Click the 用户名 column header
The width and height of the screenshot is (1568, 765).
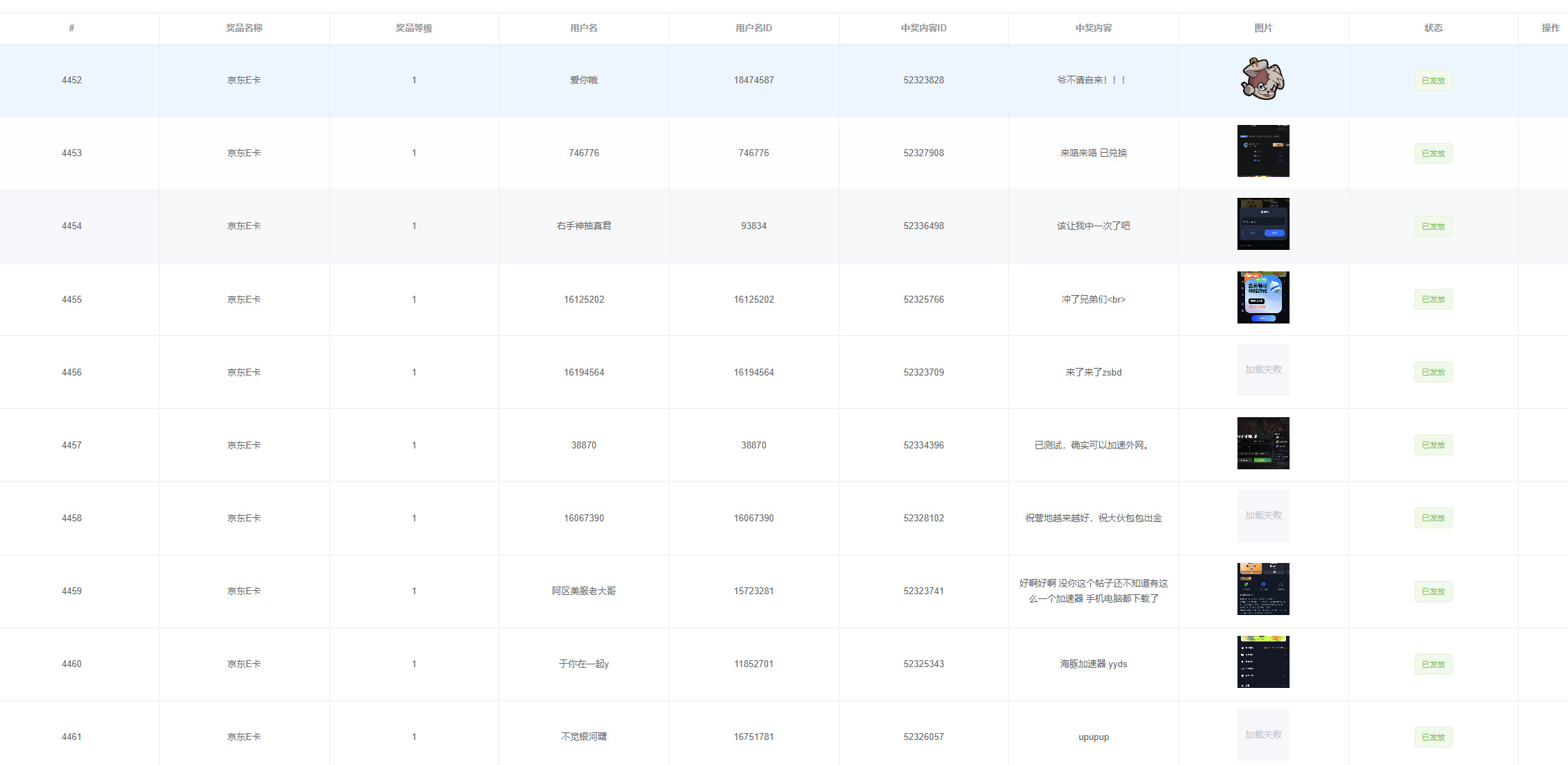[x=584, y=28]
